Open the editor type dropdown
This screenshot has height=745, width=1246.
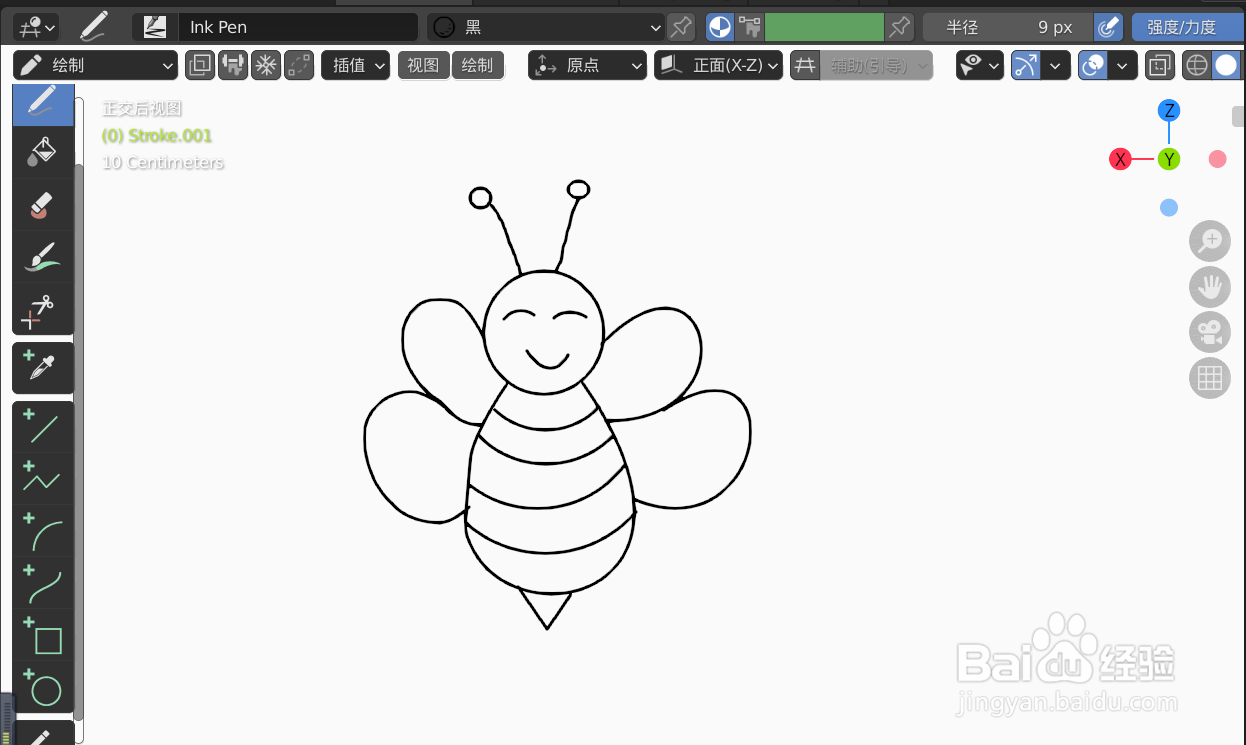[x=36, y=27]
